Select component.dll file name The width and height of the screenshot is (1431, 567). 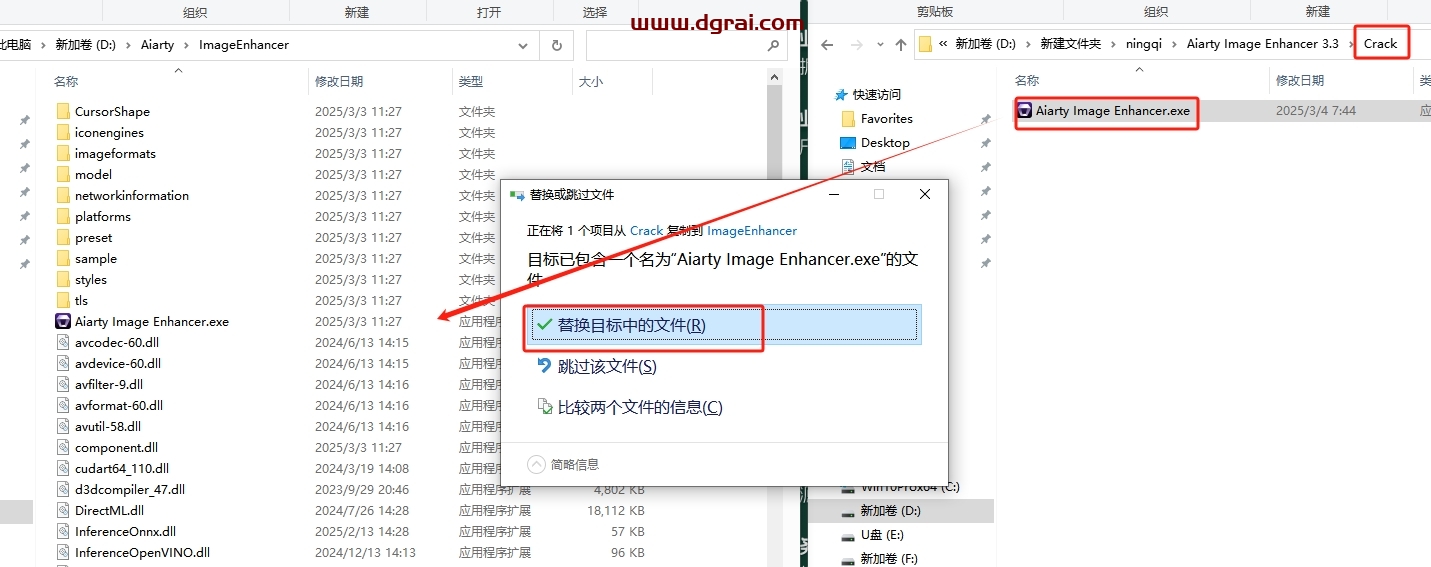point(116,448)
